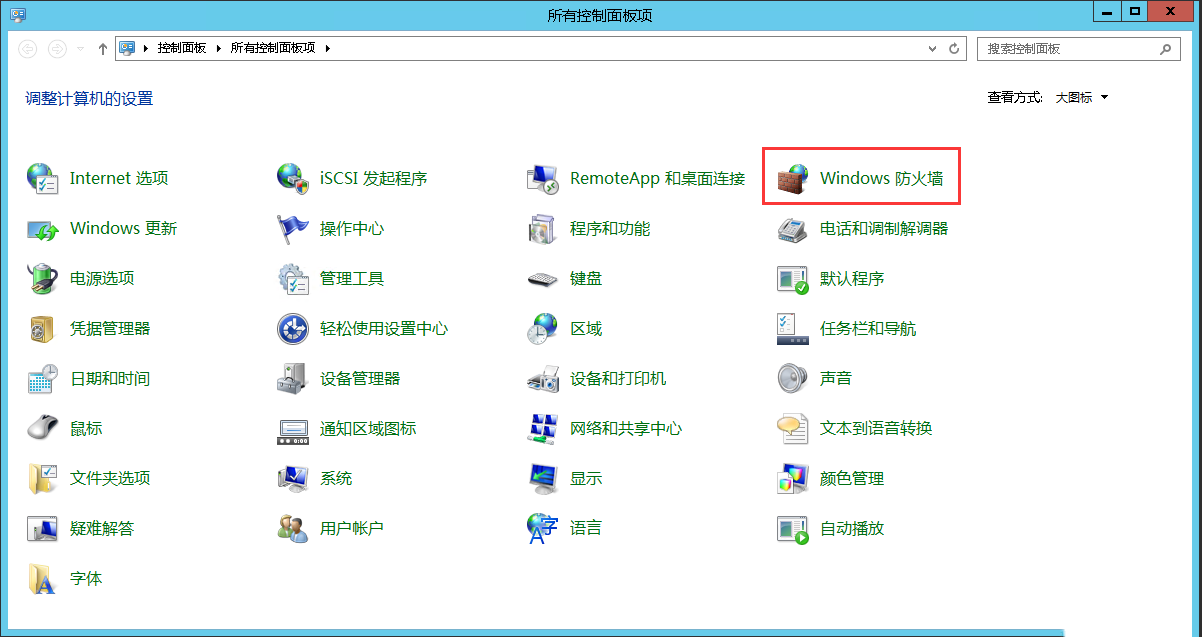Go forward with the forward arrow
Viewport: 1202px width, 637px height.
pyautogui.click(x=57, y=48)
